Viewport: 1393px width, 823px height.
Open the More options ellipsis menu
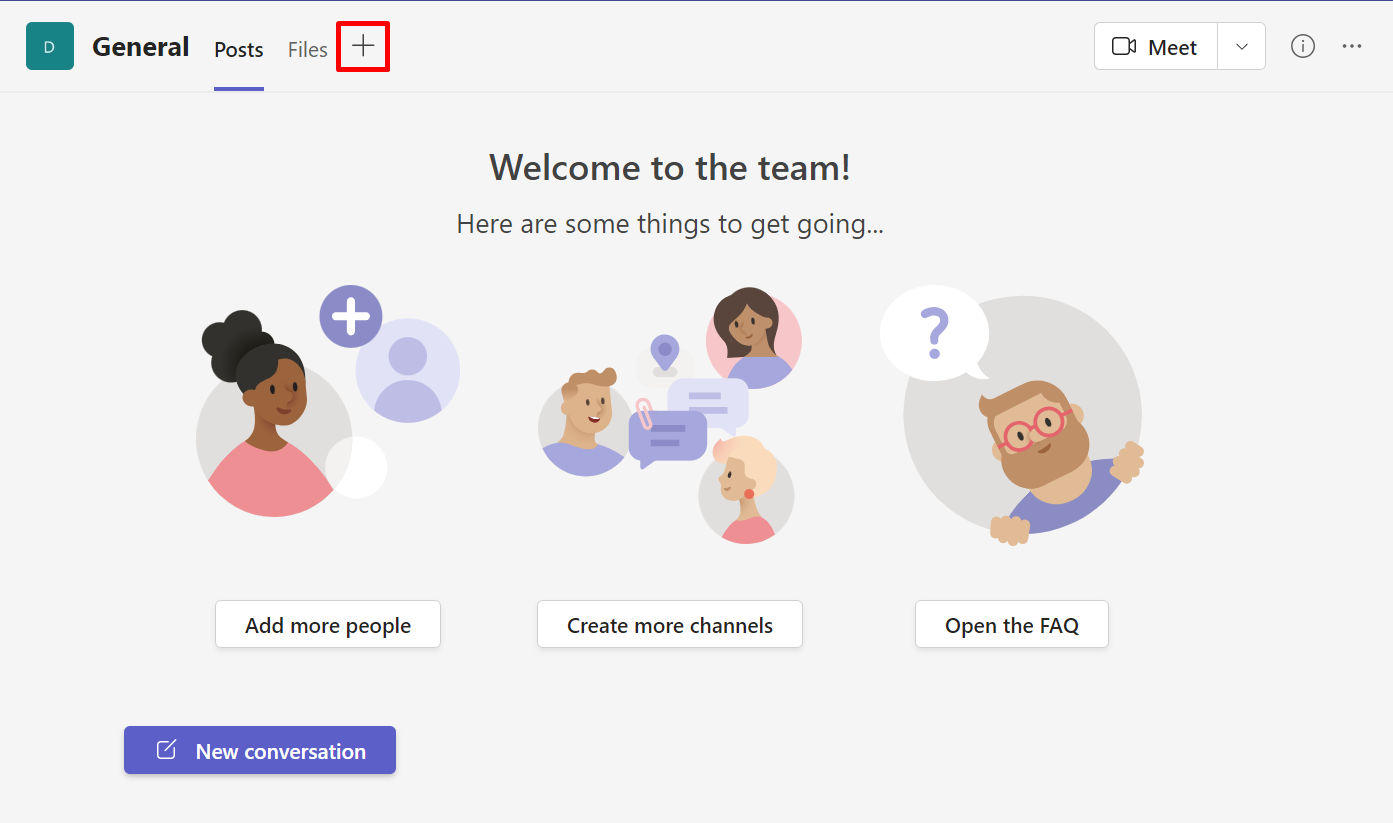click(1352, 46)
